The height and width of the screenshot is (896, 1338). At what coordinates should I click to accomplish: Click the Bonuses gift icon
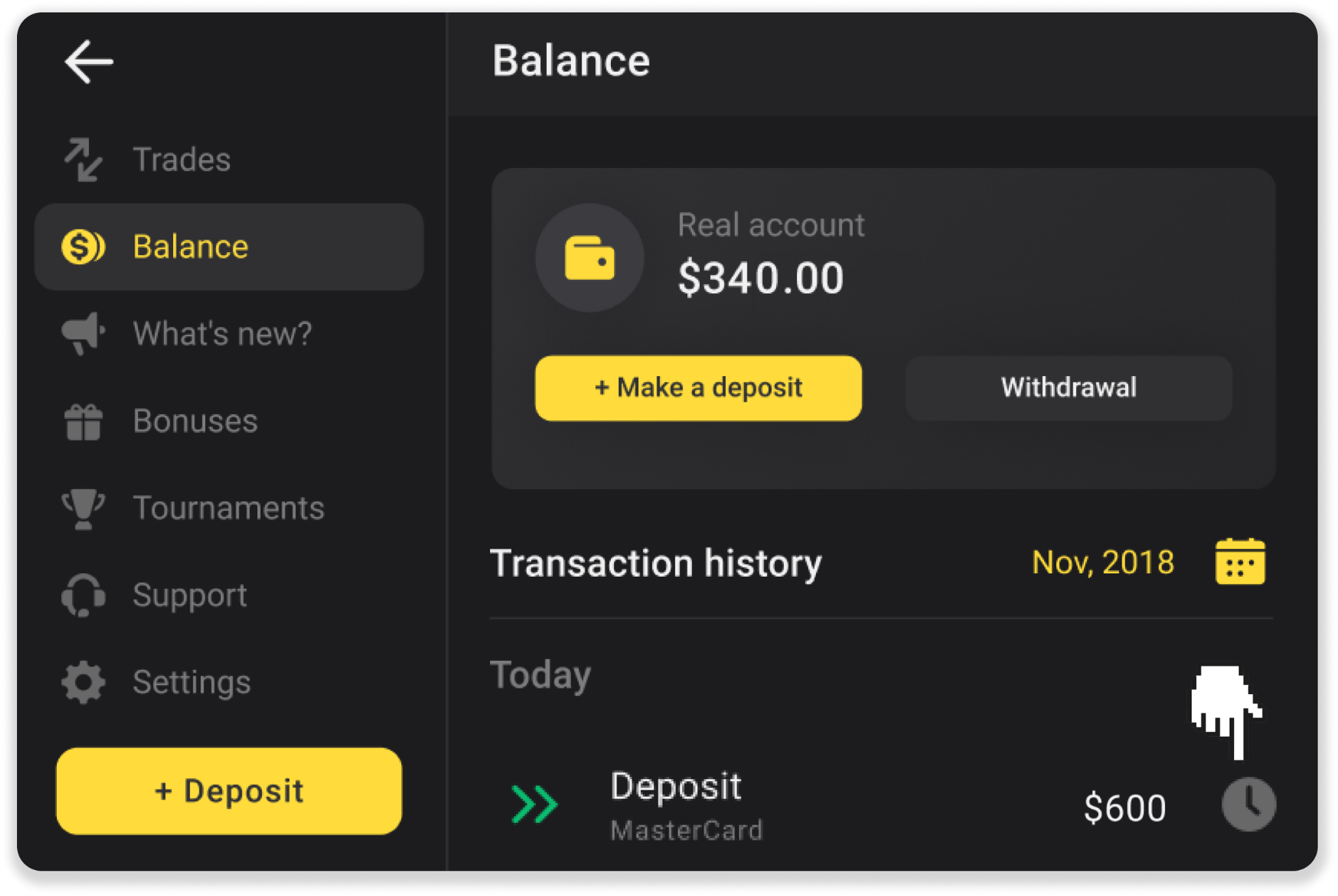(x=83, y=421)
